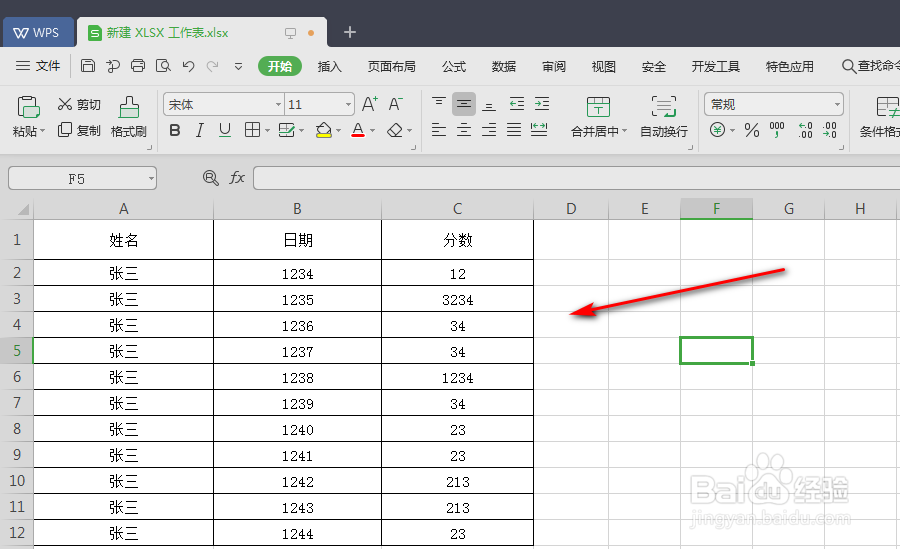The width and height of the screenshot is (900, 549).
Task: Click the Save icon in quick toolbar
Action: click(88, 66)
